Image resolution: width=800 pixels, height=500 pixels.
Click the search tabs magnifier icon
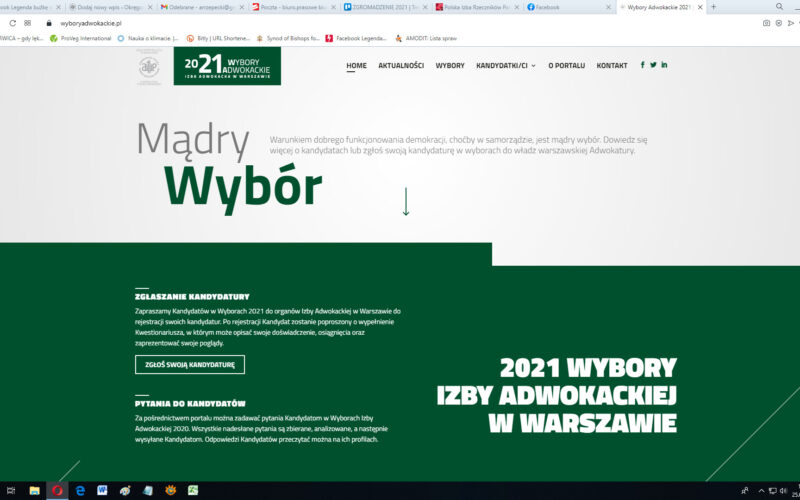(x=780, y=7)
